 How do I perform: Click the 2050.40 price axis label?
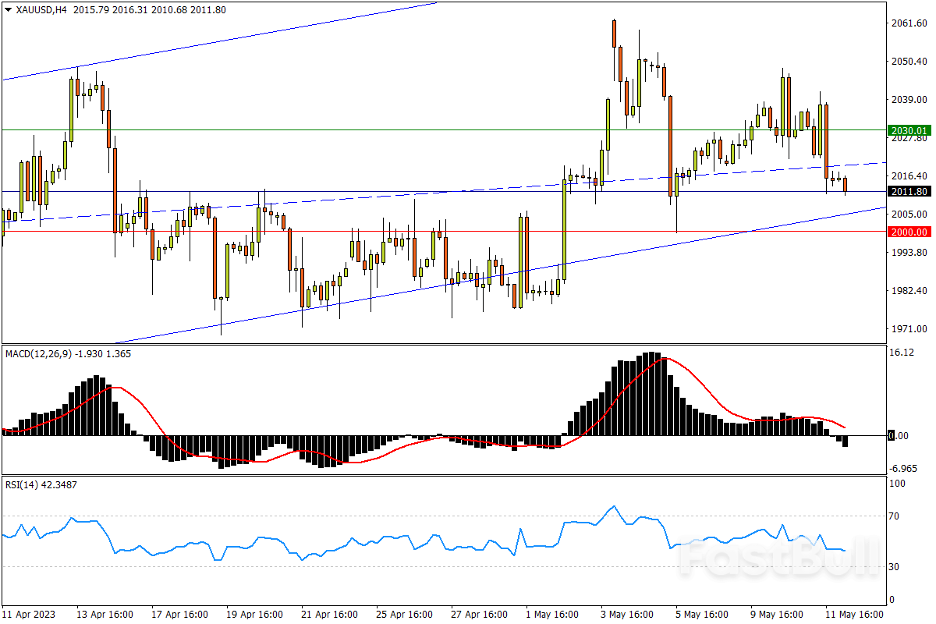click(x=907, y=62)
